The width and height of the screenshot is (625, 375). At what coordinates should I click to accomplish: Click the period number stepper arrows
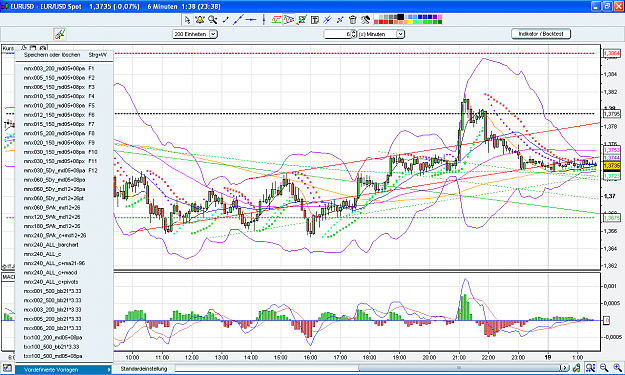(353, 34)
